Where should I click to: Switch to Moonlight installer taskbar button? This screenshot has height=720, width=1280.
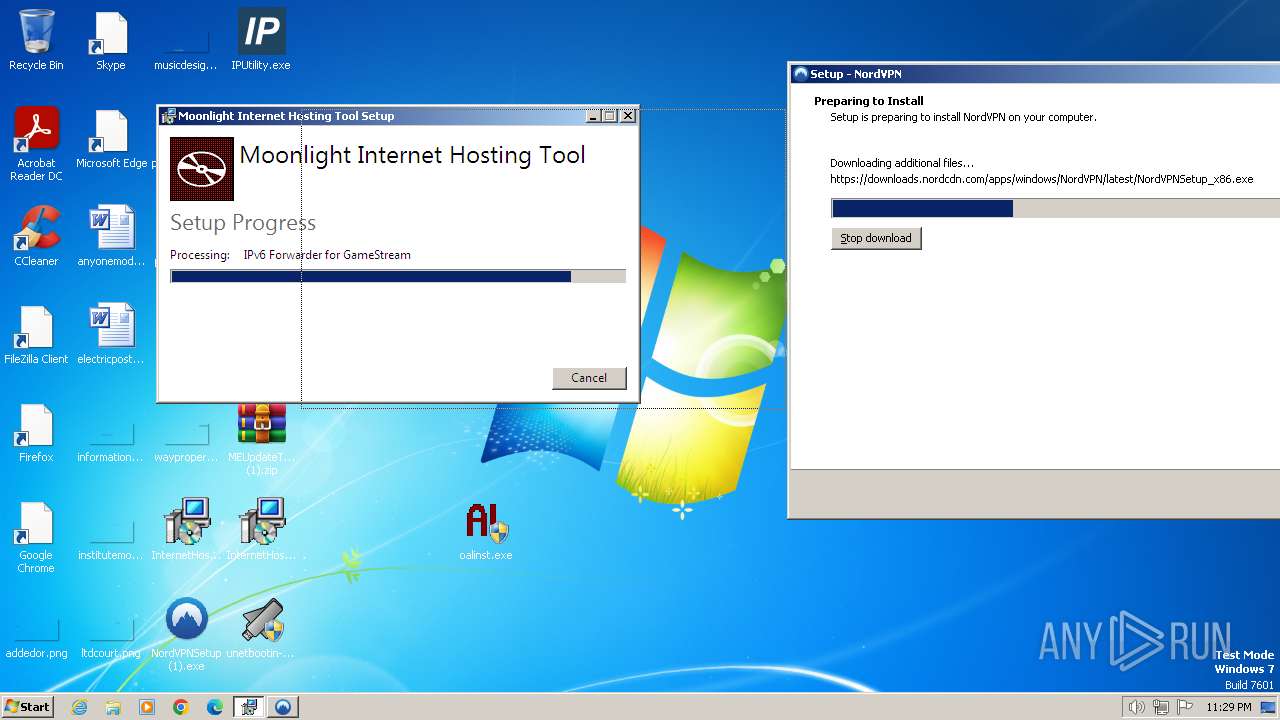249,707
